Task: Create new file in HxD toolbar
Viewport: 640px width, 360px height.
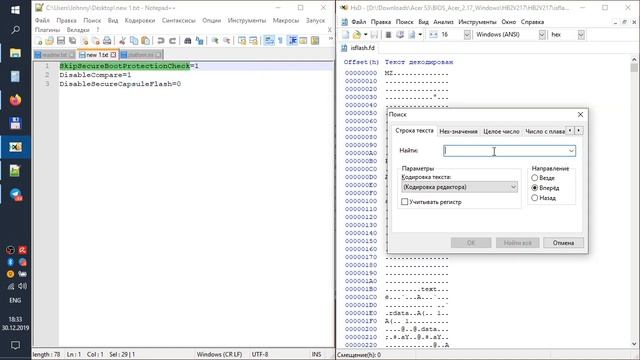Action: point(345,35)
